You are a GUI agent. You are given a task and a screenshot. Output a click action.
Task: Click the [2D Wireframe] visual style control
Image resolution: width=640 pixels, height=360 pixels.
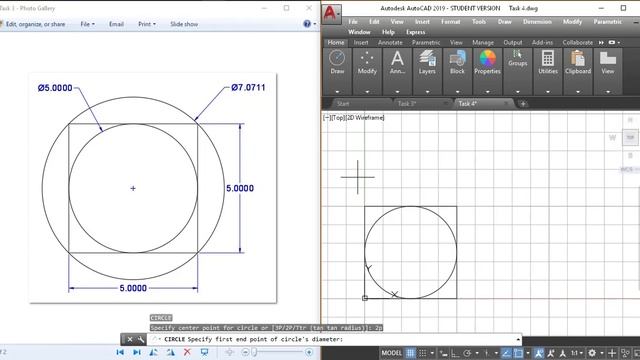click(365, 118)
